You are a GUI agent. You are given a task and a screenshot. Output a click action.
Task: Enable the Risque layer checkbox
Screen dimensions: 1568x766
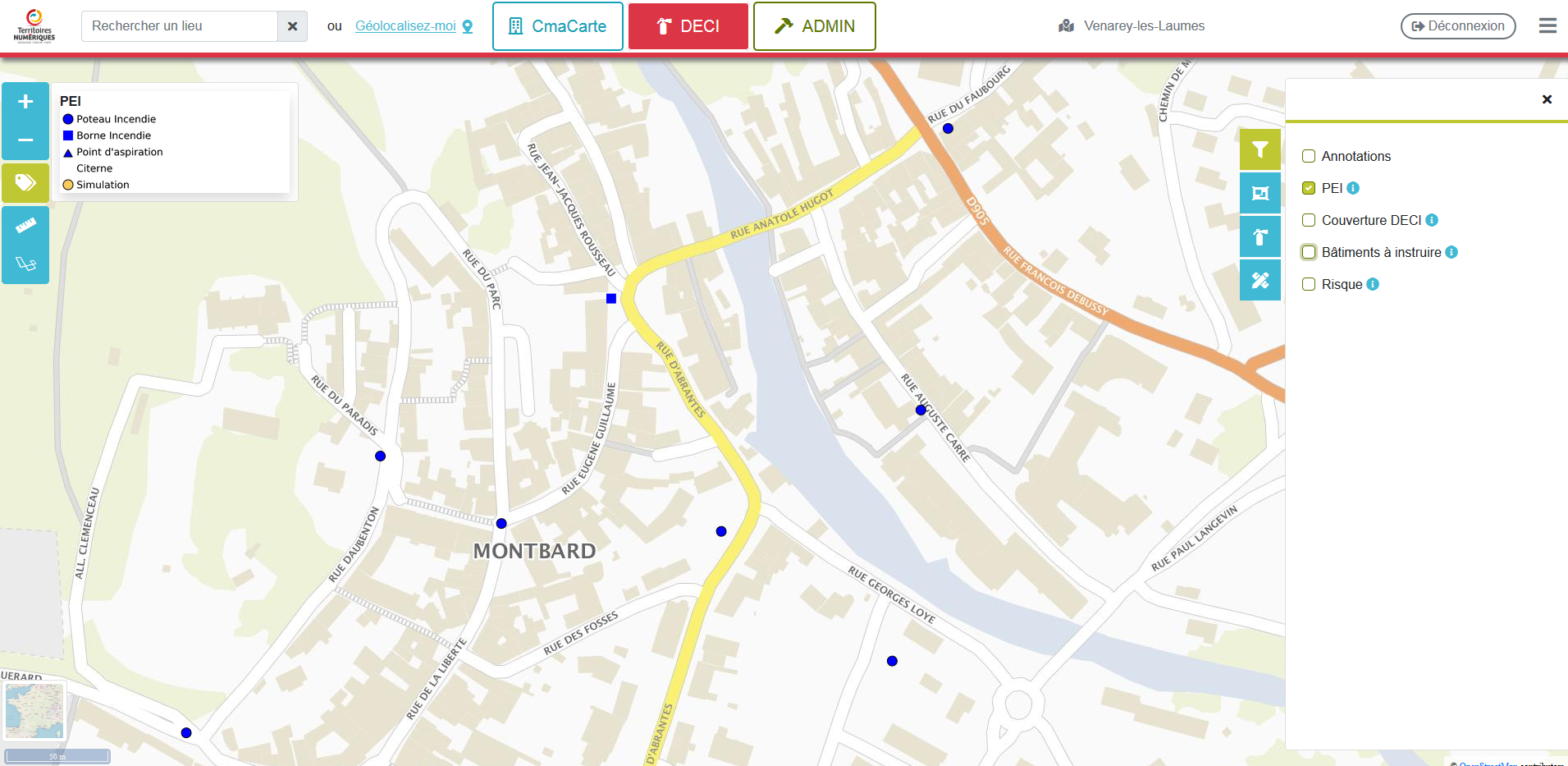click(x=1309, y=284)
